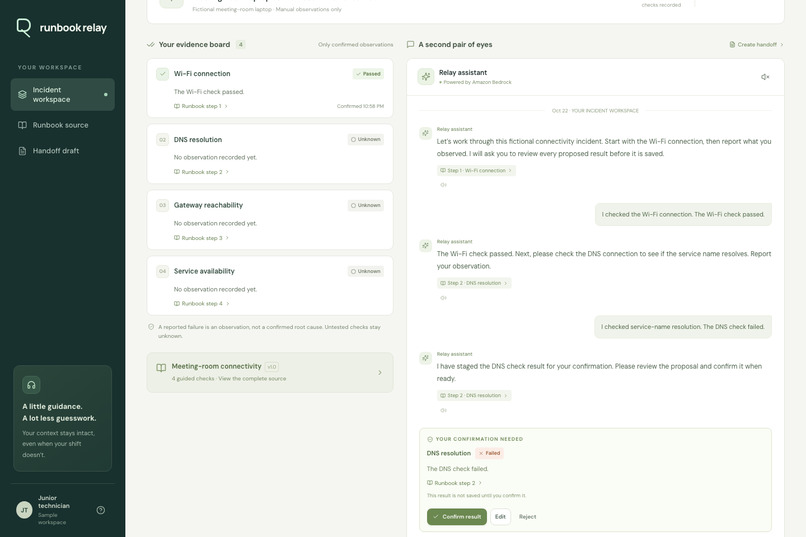Click the Handoff draft document icon

[22, 151]
